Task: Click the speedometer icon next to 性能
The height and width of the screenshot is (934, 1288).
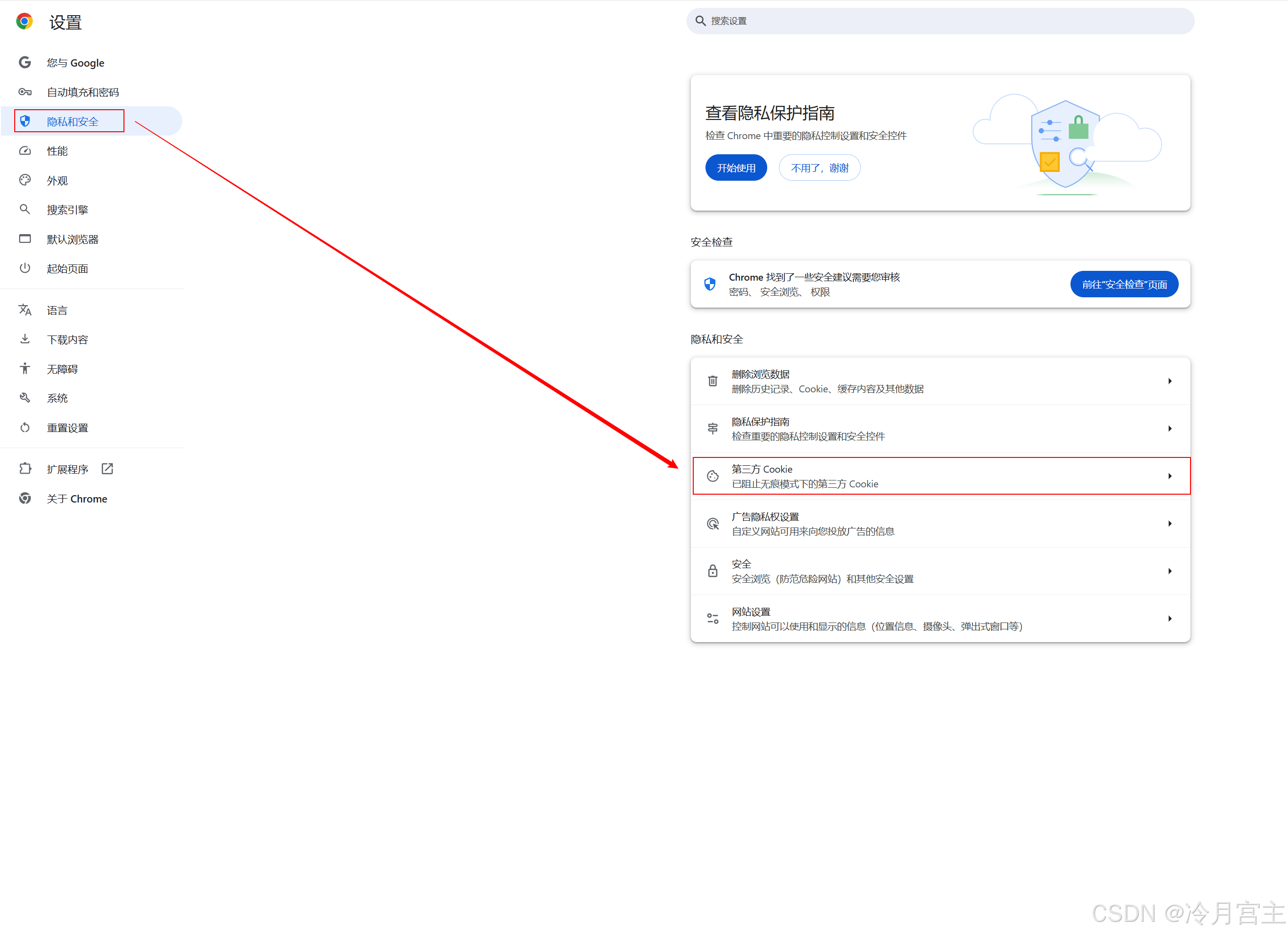Action: [x=24, y=151]
